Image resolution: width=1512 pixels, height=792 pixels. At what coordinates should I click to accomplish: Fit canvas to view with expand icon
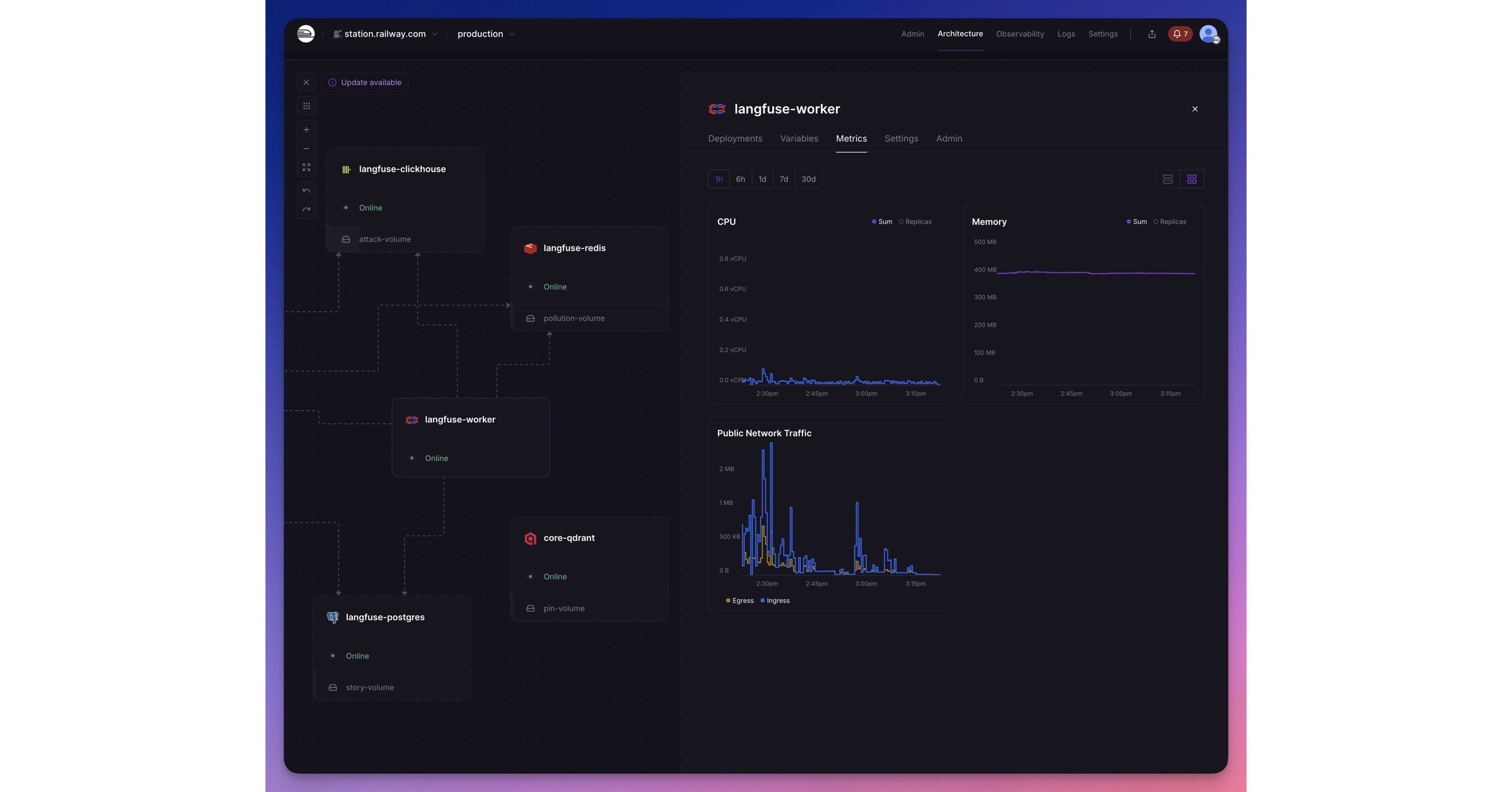306,167
